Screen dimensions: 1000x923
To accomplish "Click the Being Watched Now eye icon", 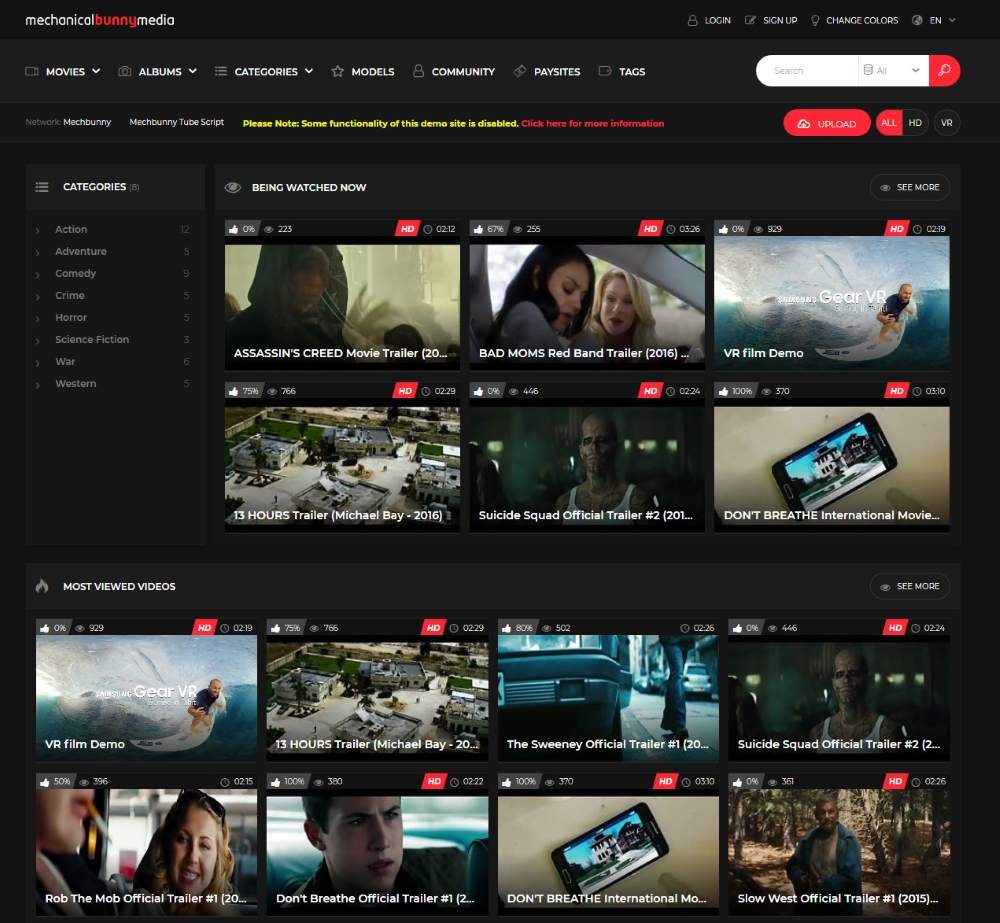I will [233, 188].
